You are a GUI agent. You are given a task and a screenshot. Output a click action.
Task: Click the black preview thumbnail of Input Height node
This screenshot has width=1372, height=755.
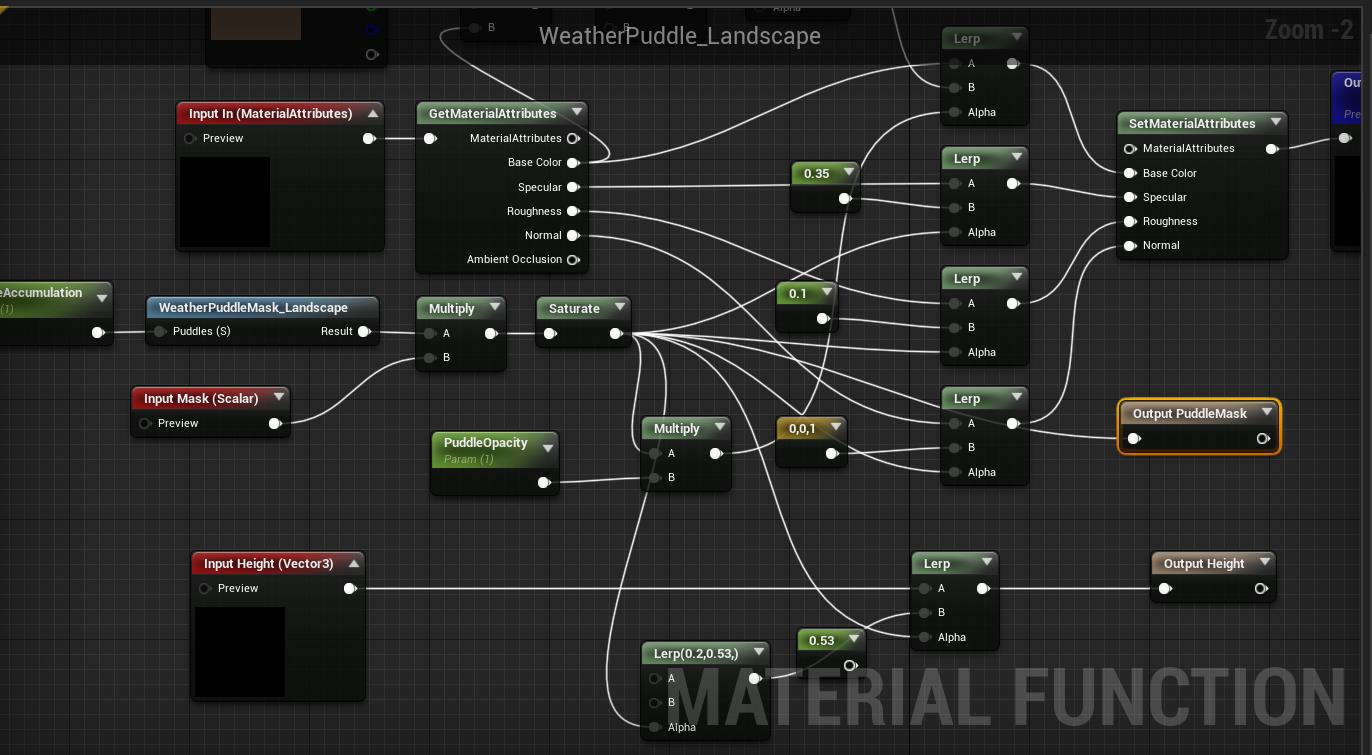[240, 651]
